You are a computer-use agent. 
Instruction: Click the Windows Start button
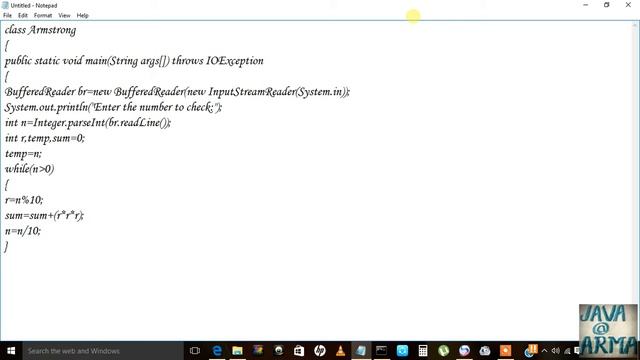[x=11, y=351]
